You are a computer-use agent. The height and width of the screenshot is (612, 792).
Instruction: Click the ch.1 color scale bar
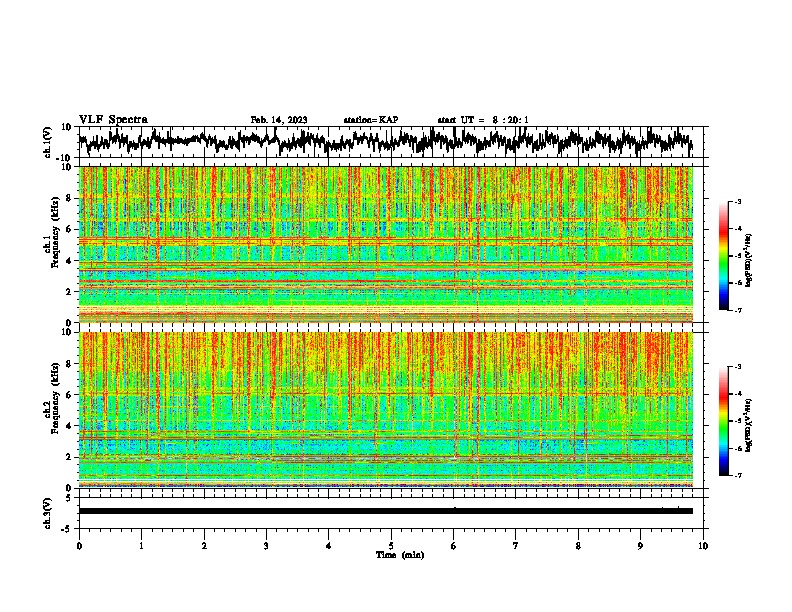pyautogui.click(x=723, y=256)
